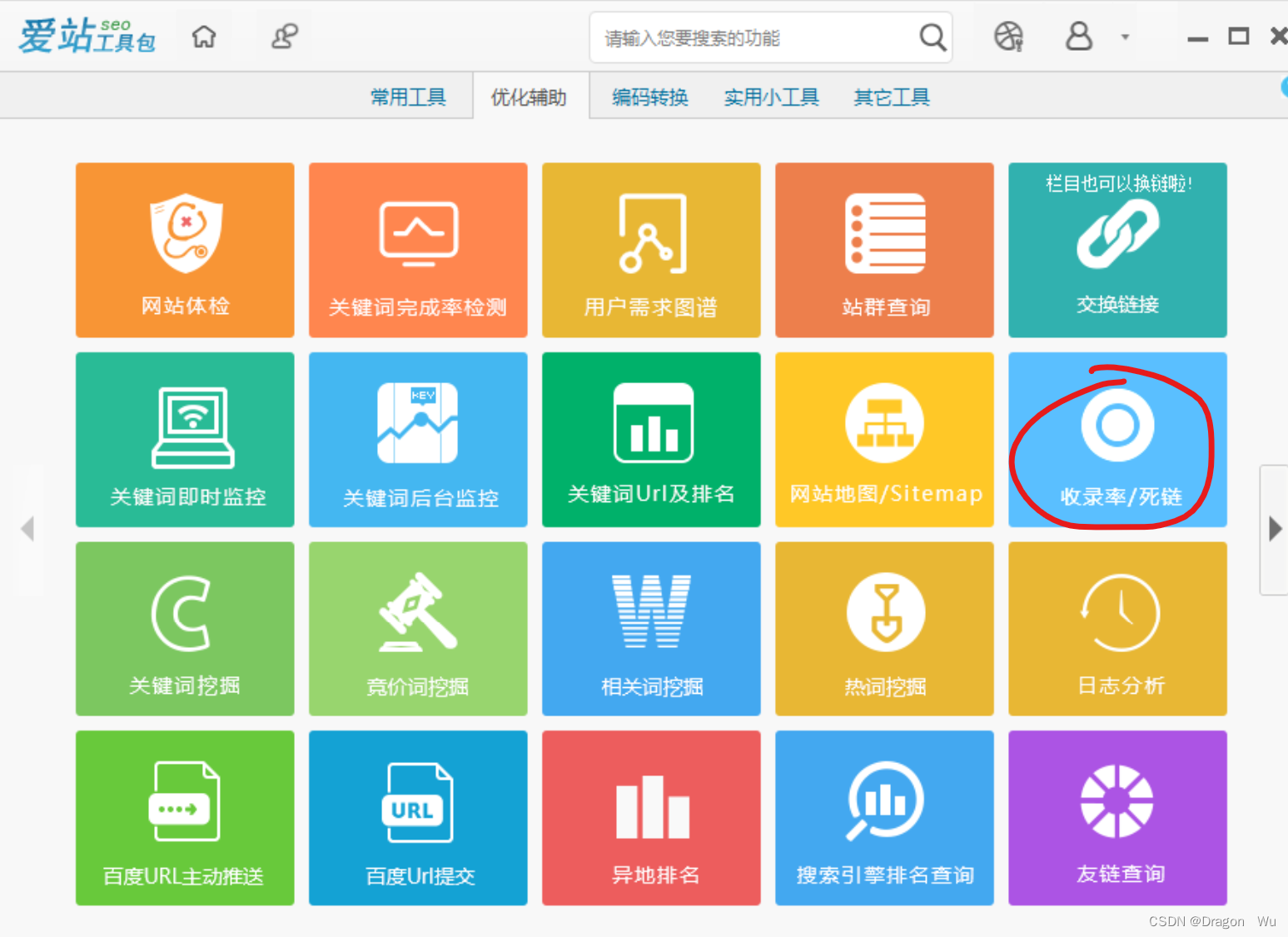1288x937 pixels.
Task: Switch to the 编码转换 tab
Action: pyautogui.click(x=649, y=97)
